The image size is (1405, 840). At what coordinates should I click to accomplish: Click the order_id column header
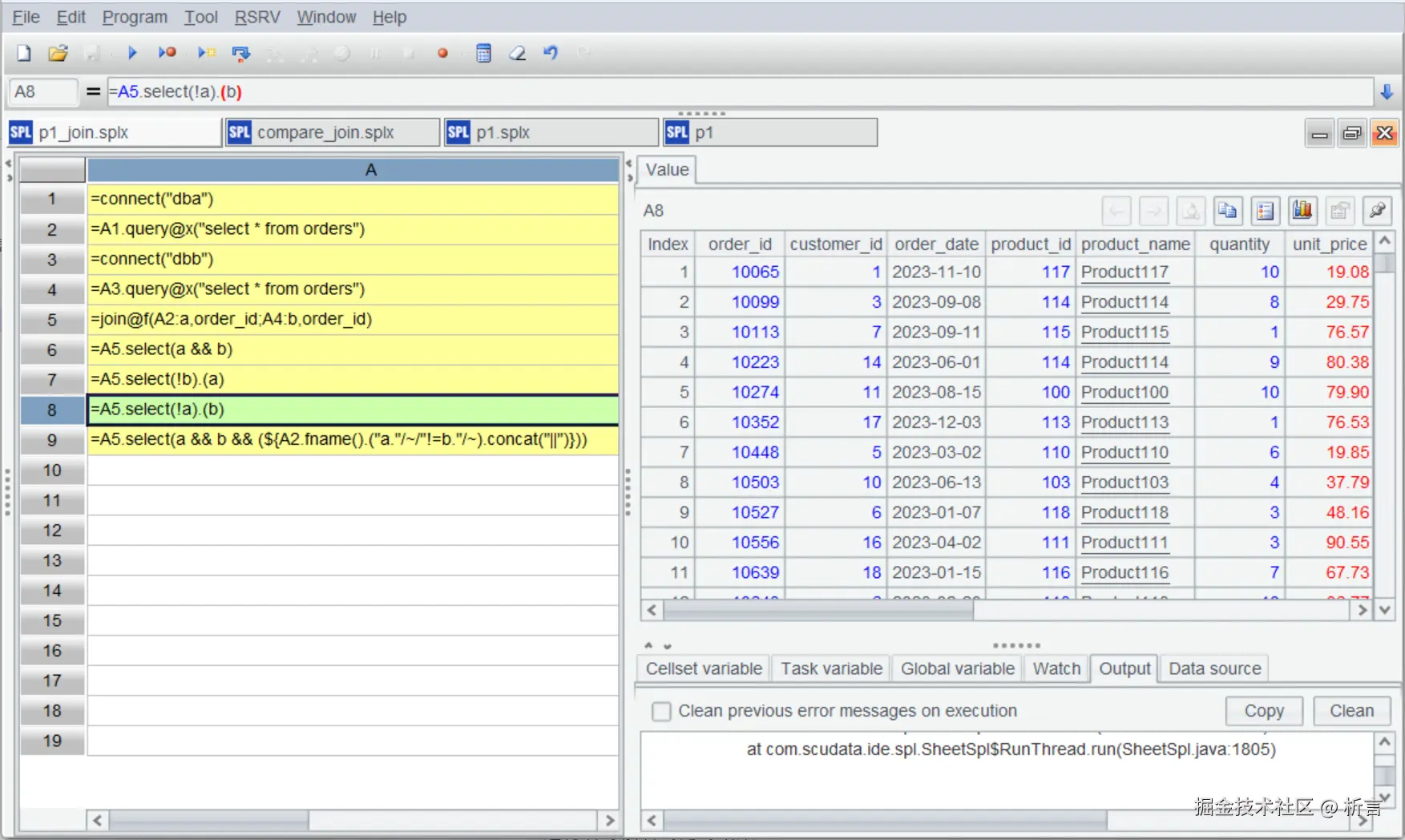pos(740,244)
